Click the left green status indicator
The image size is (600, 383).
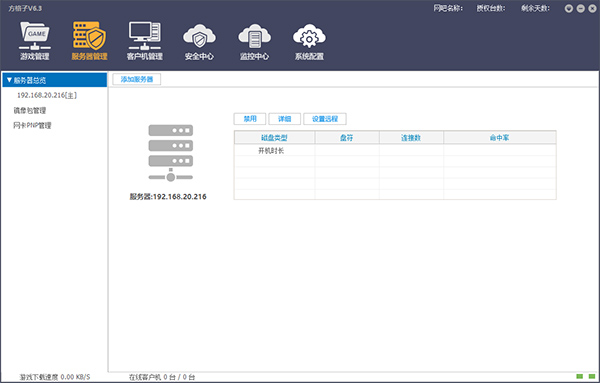(580, 376)
